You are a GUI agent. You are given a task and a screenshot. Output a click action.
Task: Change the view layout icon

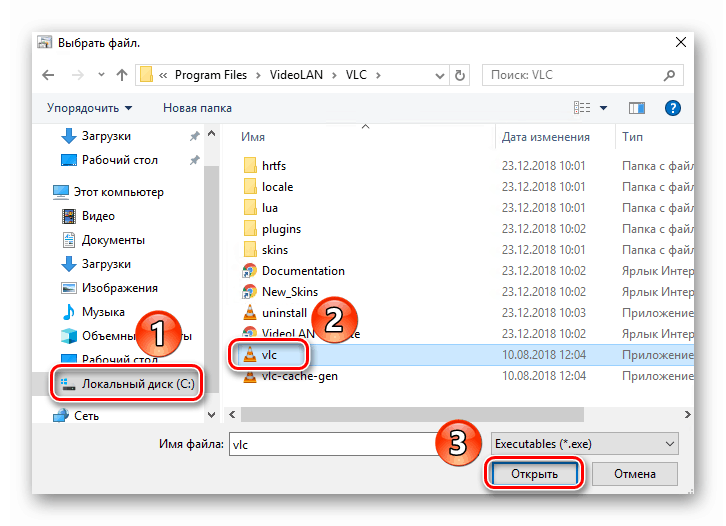pyautogui.click(x=582, y=108)
